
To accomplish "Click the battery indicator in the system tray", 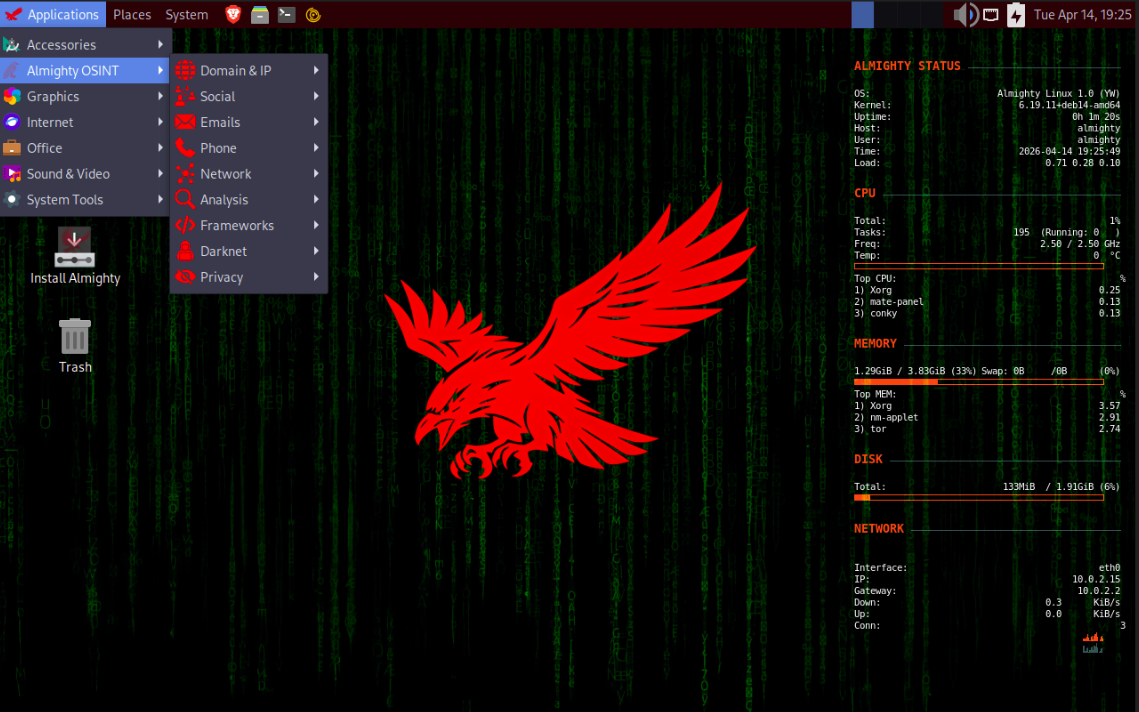I will tap(1015, 14).
